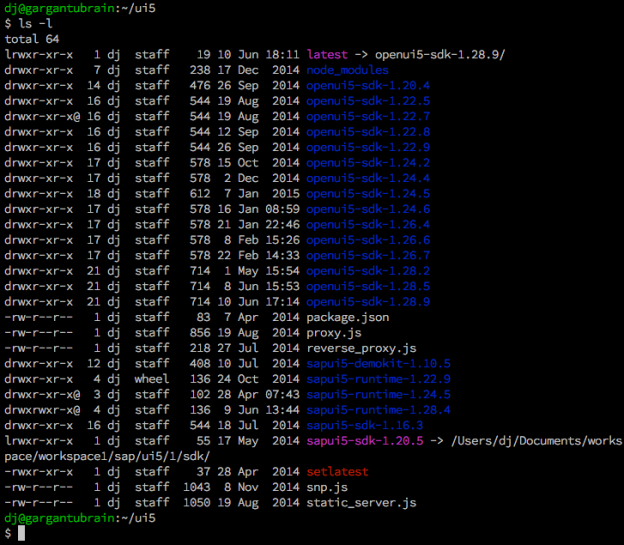Select openui5-sdk-1.22.7 directory name

pyautogui.click(x=368, y=116)
